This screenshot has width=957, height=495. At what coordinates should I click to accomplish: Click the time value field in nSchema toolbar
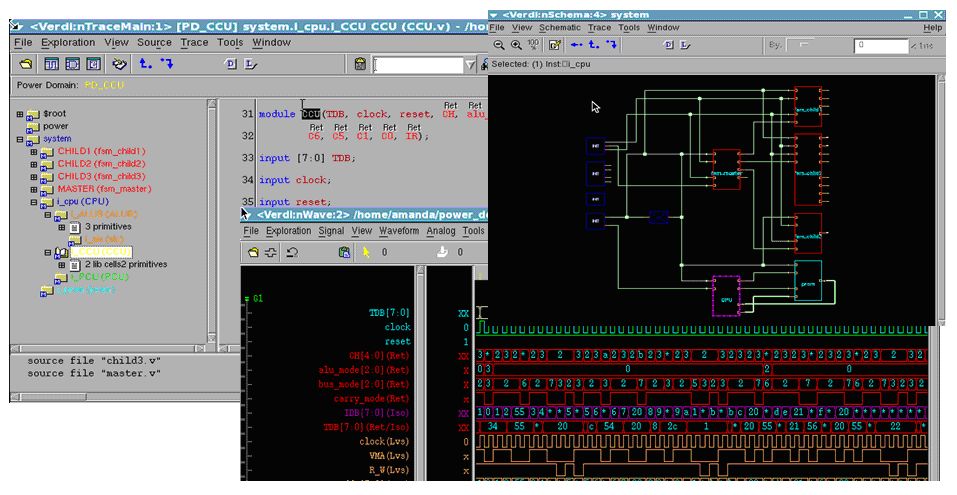[x=881, y=45]
